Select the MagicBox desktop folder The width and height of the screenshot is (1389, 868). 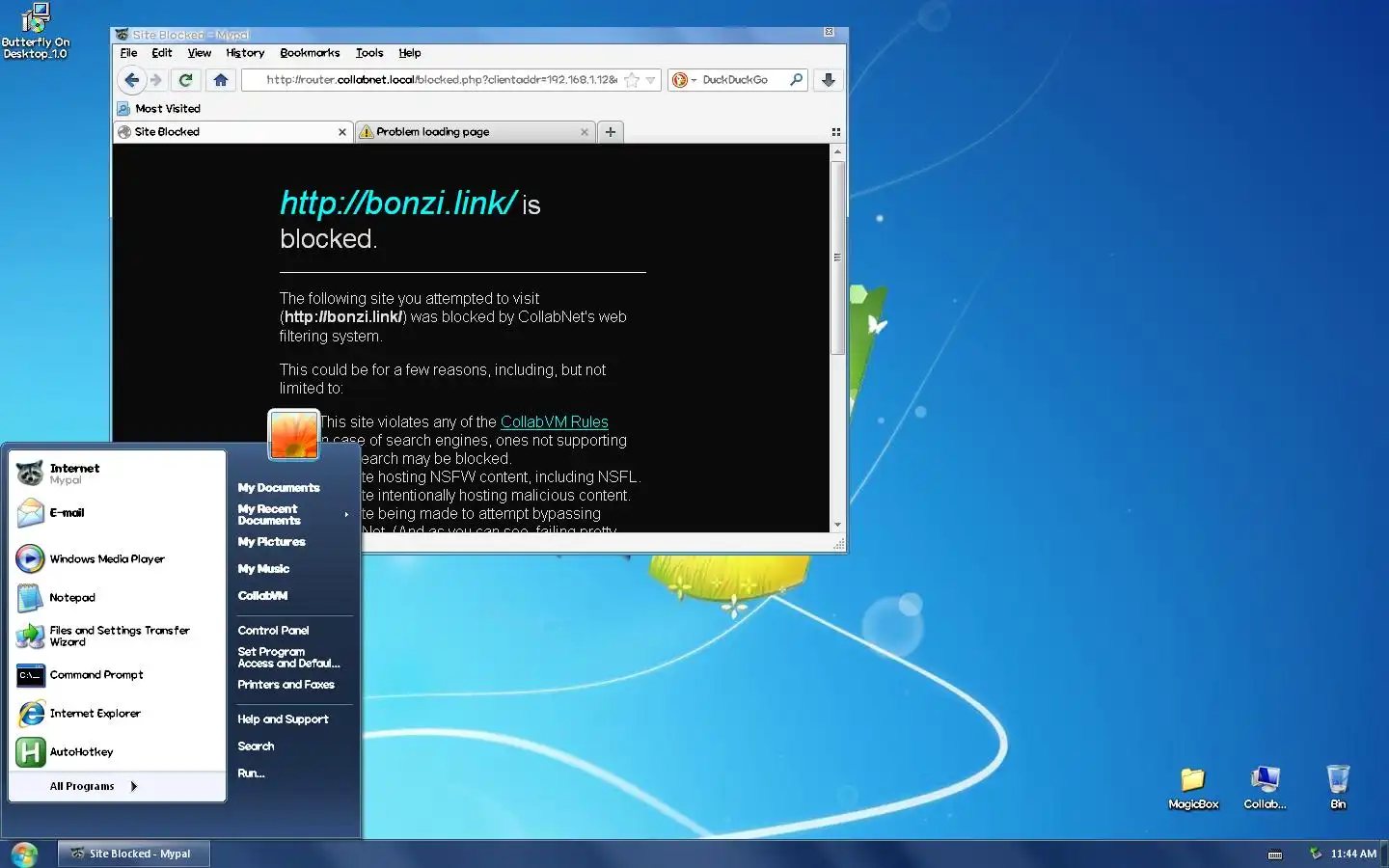point(1193,788)
